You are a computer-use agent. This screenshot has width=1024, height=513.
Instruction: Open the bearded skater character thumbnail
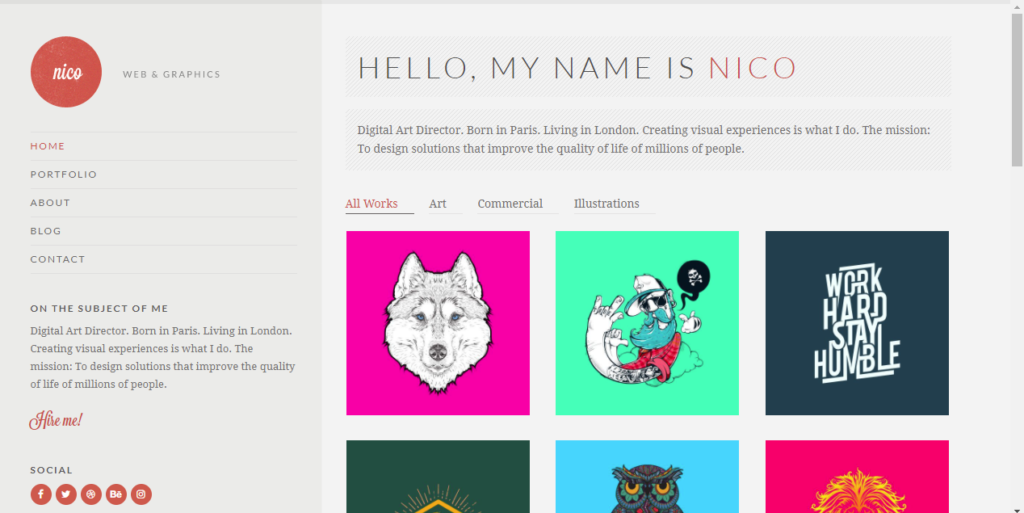click(647, 323)
